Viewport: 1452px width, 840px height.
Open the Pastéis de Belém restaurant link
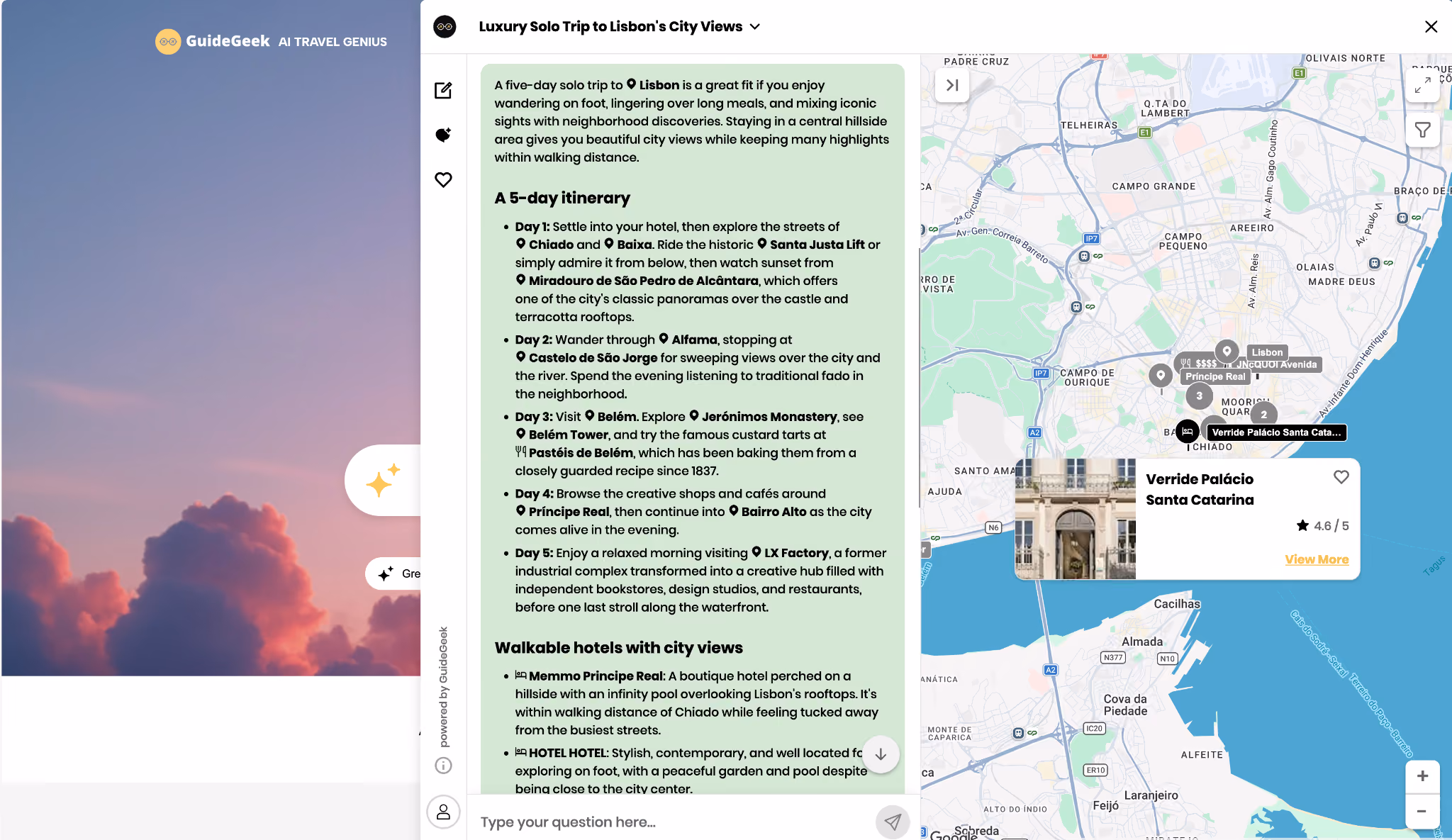[x=574, y=453]
